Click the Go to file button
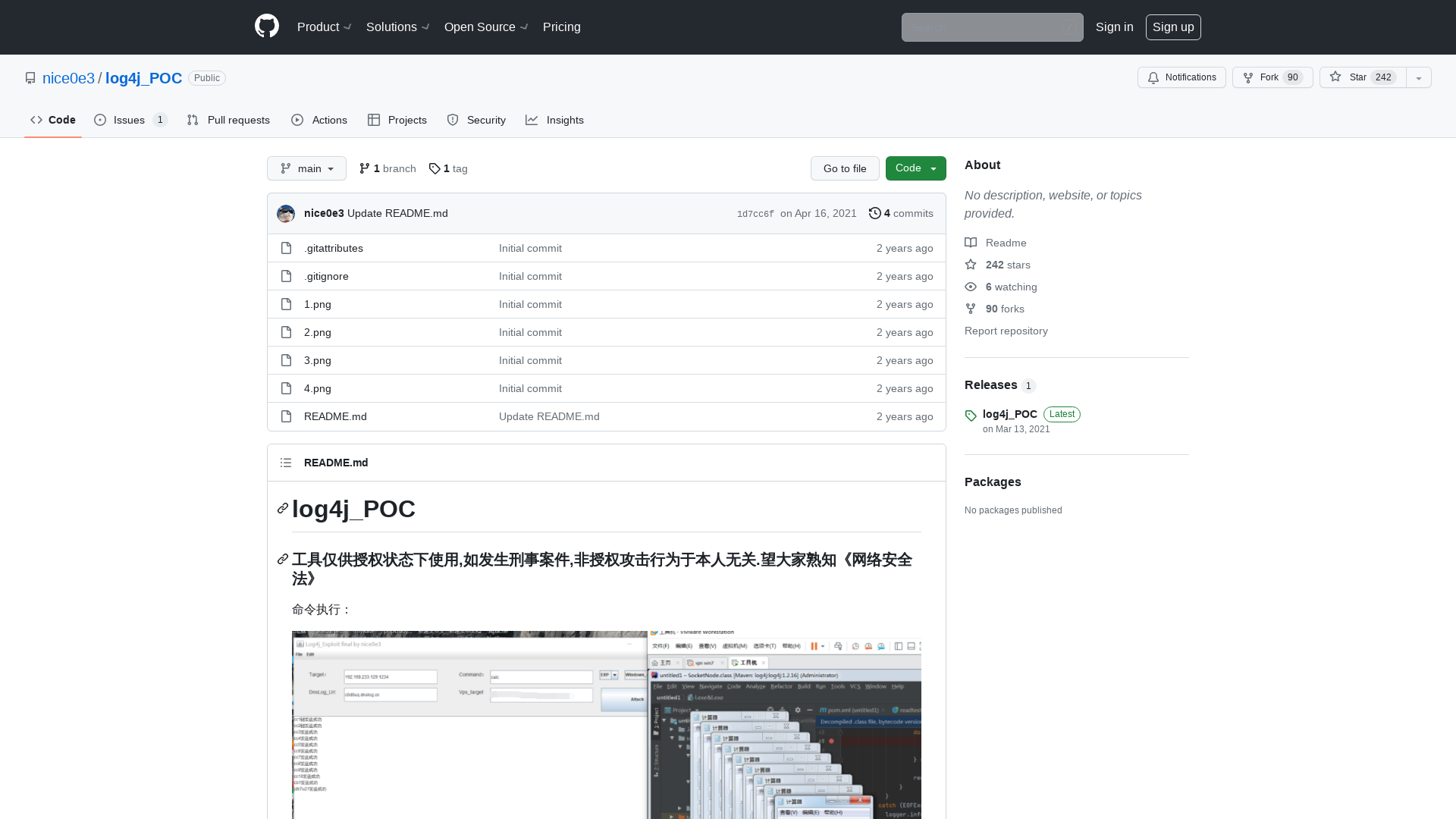The image size is (1456, 819). tap(845, 168)
